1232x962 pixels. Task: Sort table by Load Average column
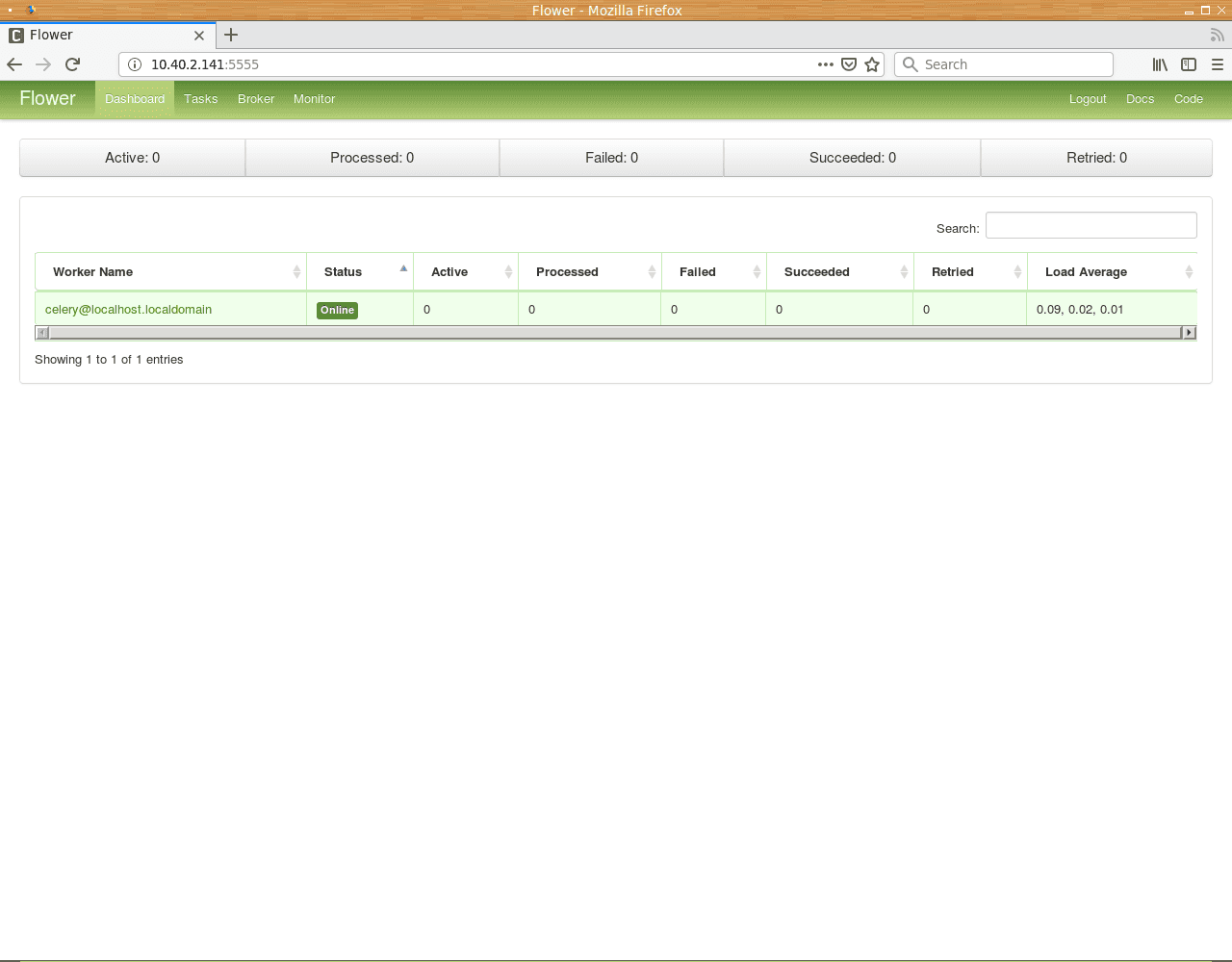coord(1113,272)
